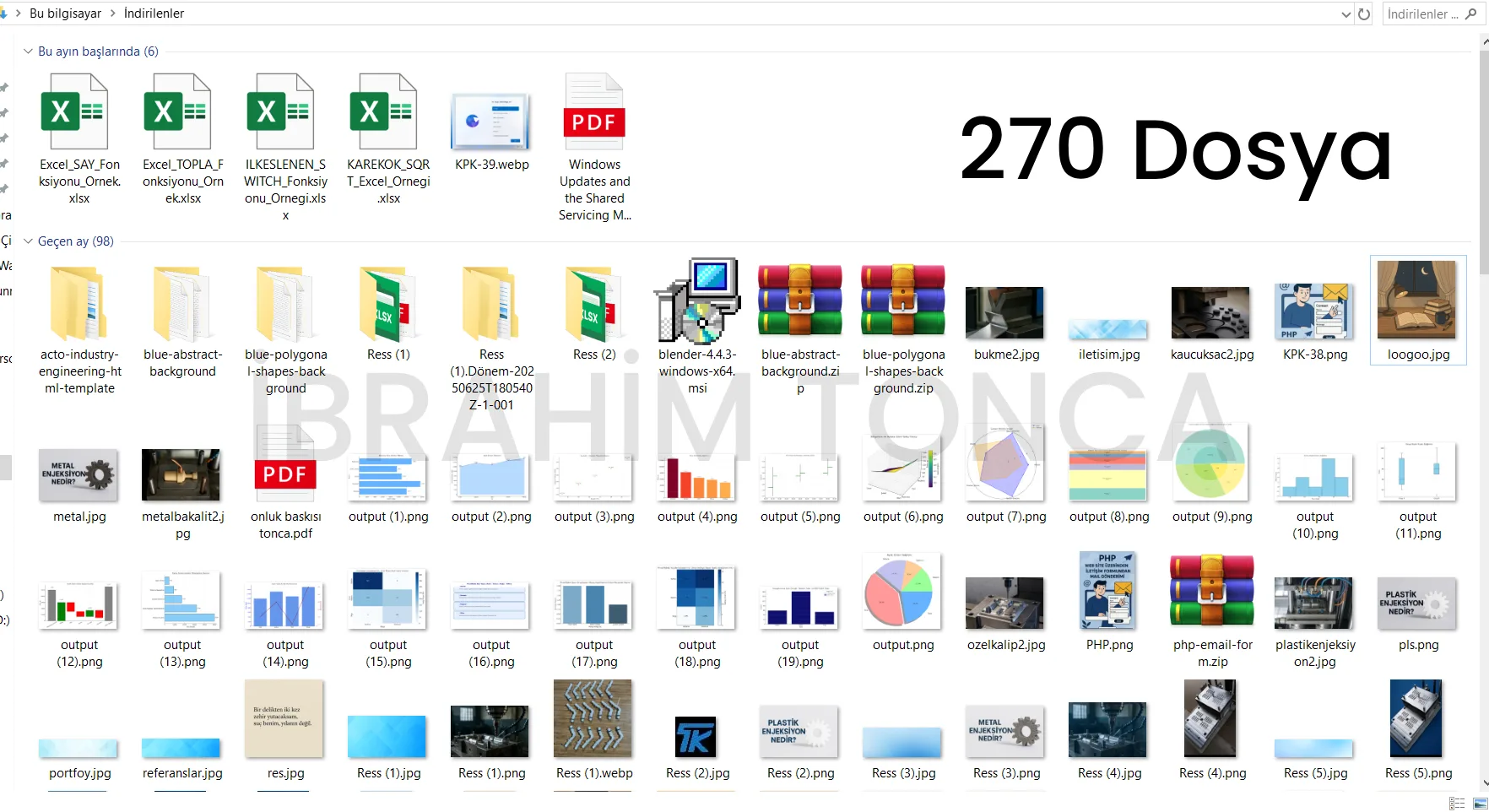Image resolution: width=1489 pixels, height=812 pixels.
Task: Collapse the 'Geçen ay' group chevron
Action: point(28,241)
